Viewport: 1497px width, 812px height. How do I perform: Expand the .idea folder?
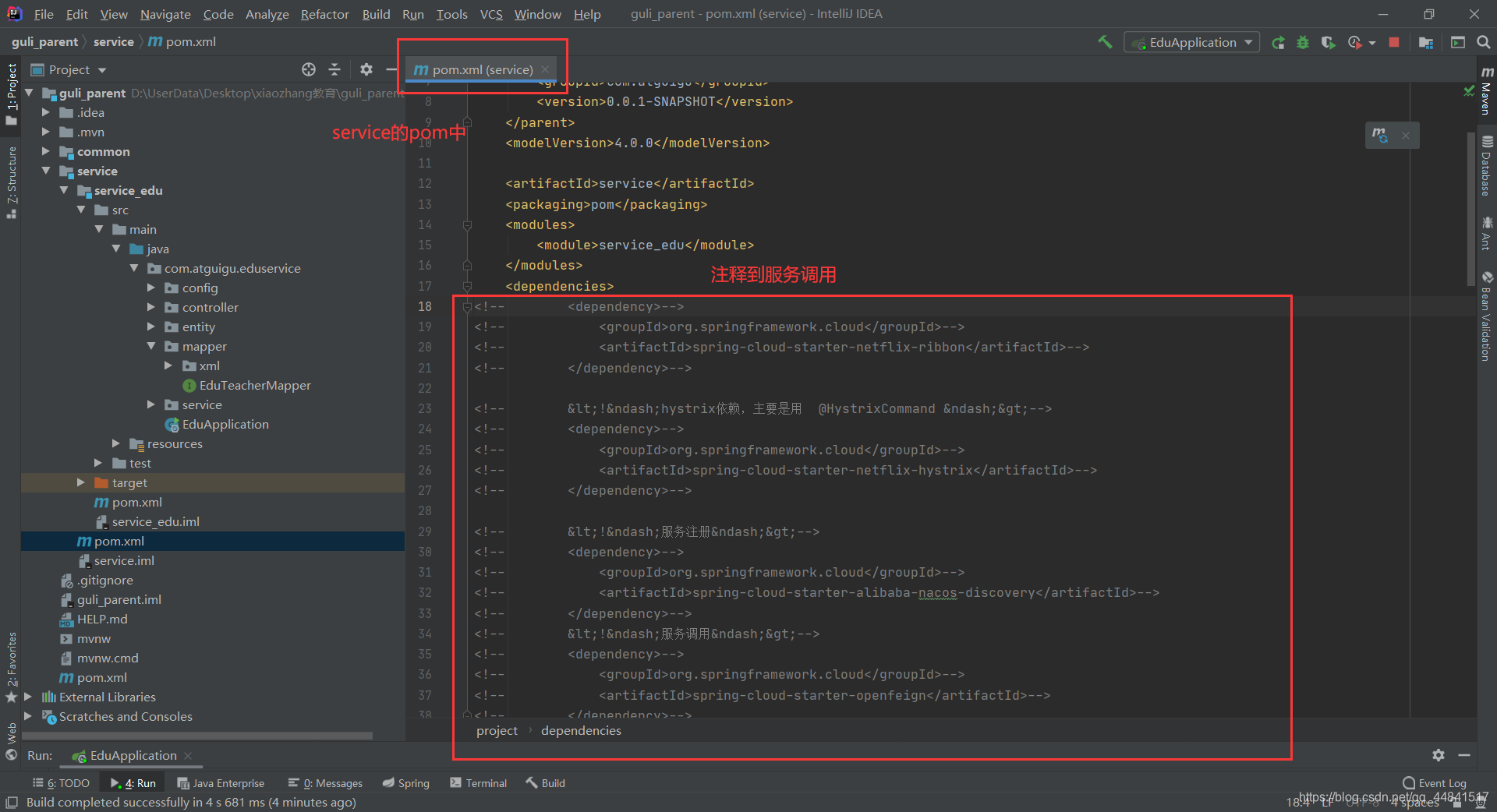47,112
